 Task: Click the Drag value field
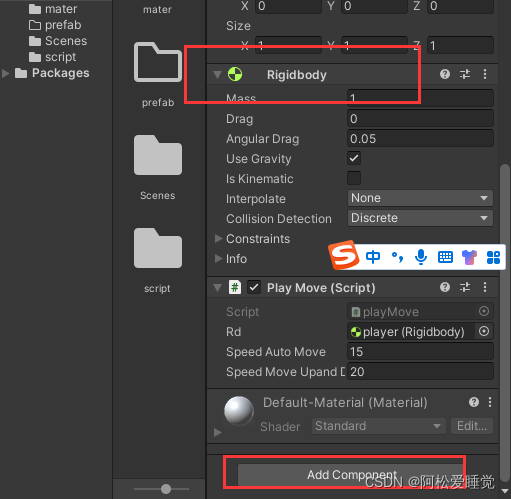pyautogui.click(x=420, y=118)
